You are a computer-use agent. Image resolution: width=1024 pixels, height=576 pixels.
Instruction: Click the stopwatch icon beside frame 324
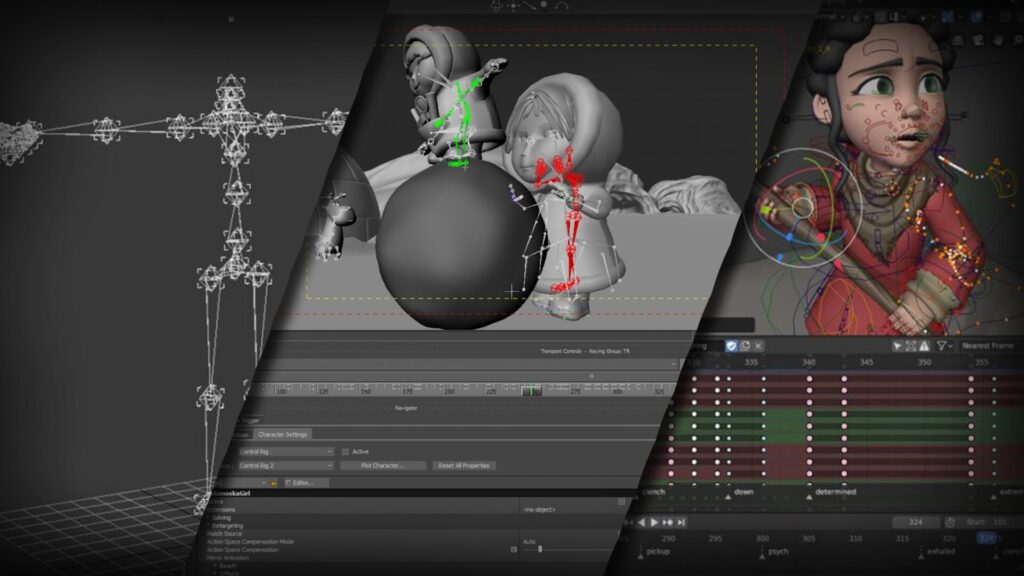coord(952,520)
